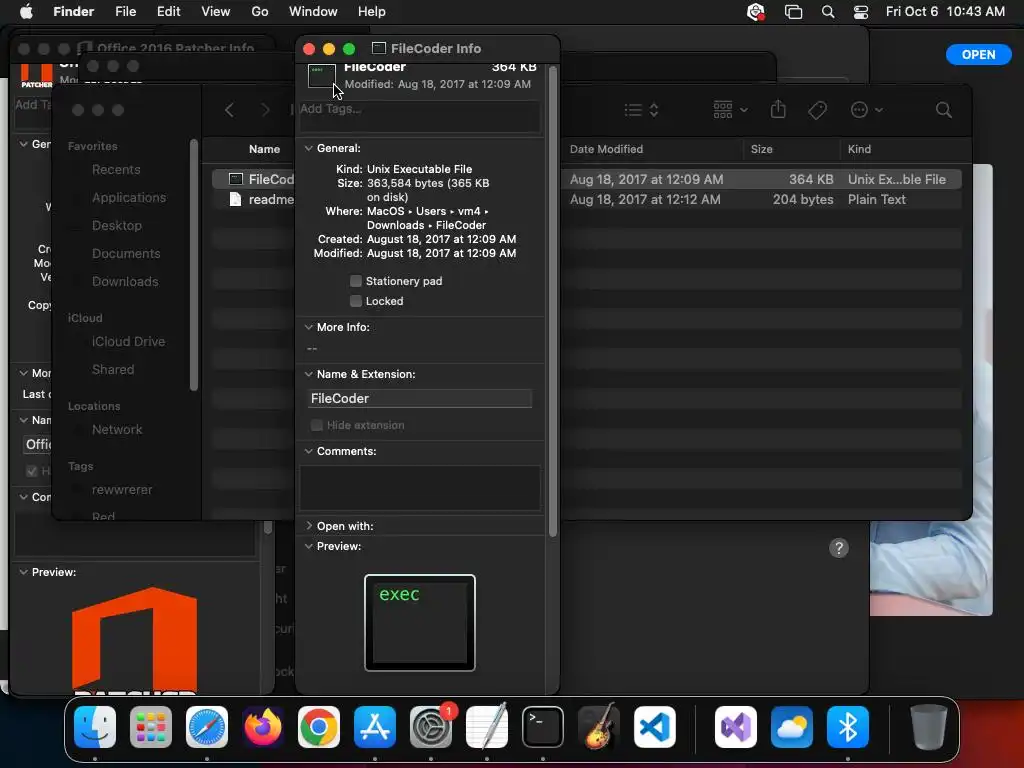Collapse the More Info section
The image size is (1024, 768).
(308, 327)
